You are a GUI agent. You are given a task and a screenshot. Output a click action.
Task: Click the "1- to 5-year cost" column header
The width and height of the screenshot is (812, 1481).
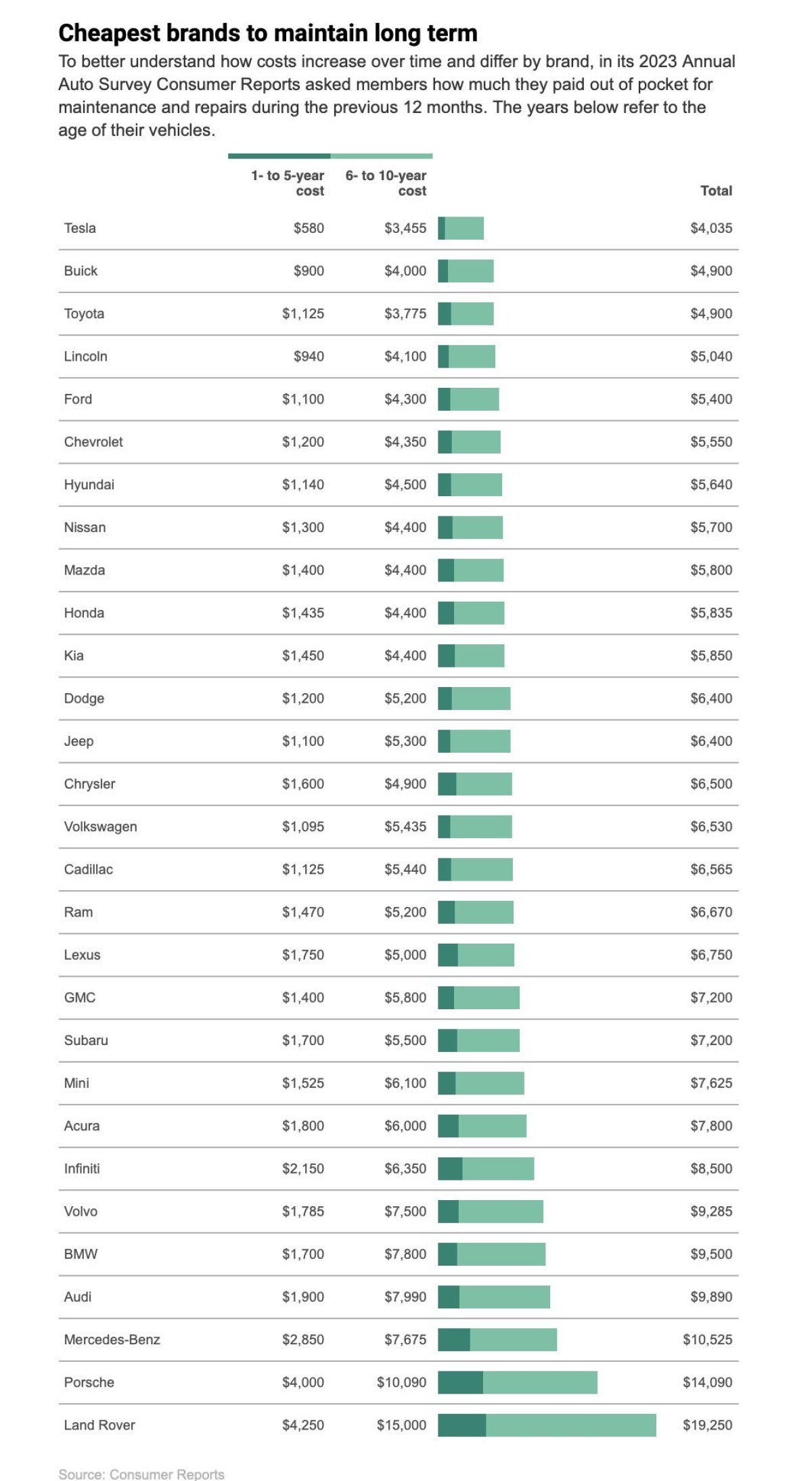[288, 183]
